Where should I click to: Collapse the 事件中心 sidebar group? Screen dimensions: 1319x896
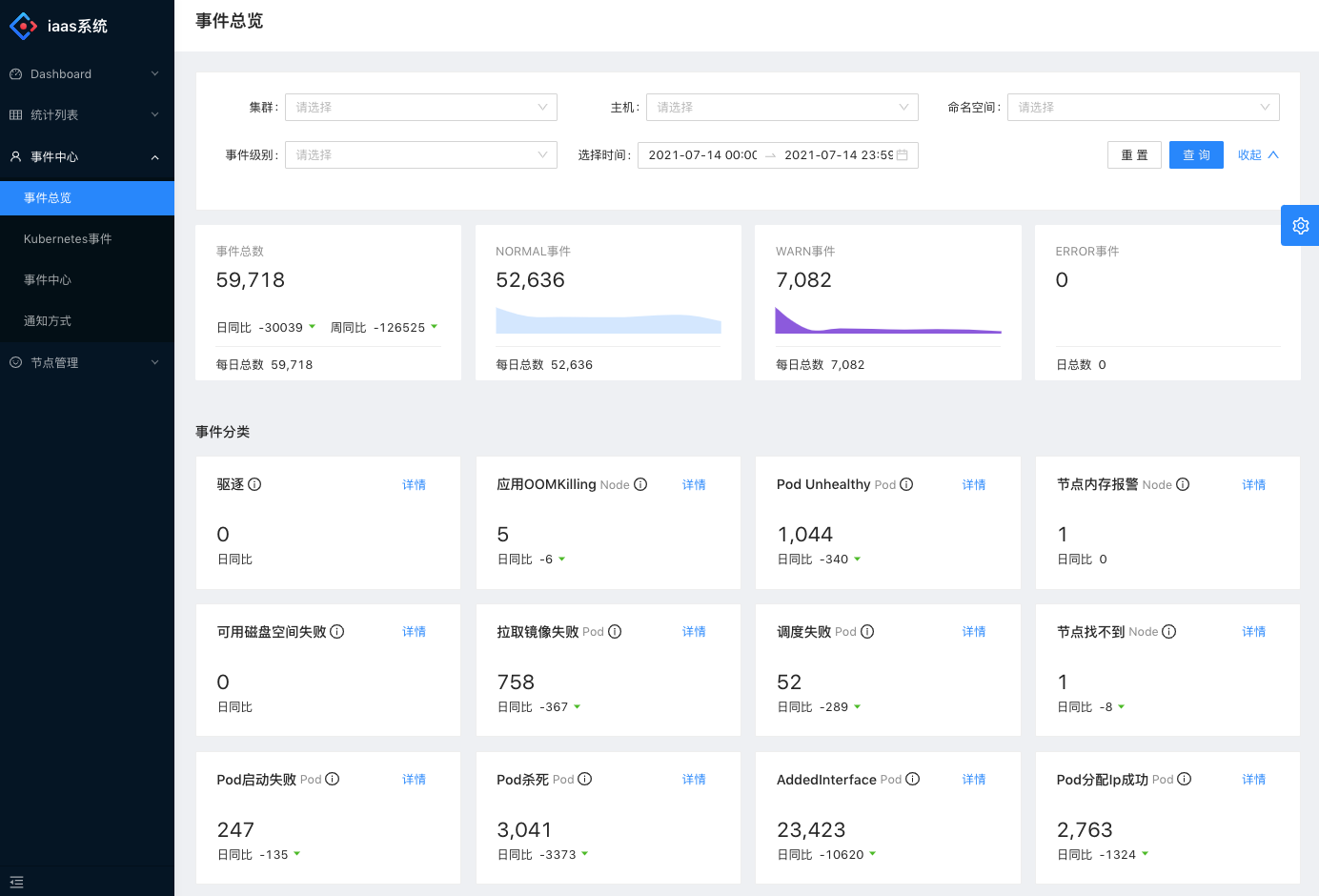click(x=87, y=156)
